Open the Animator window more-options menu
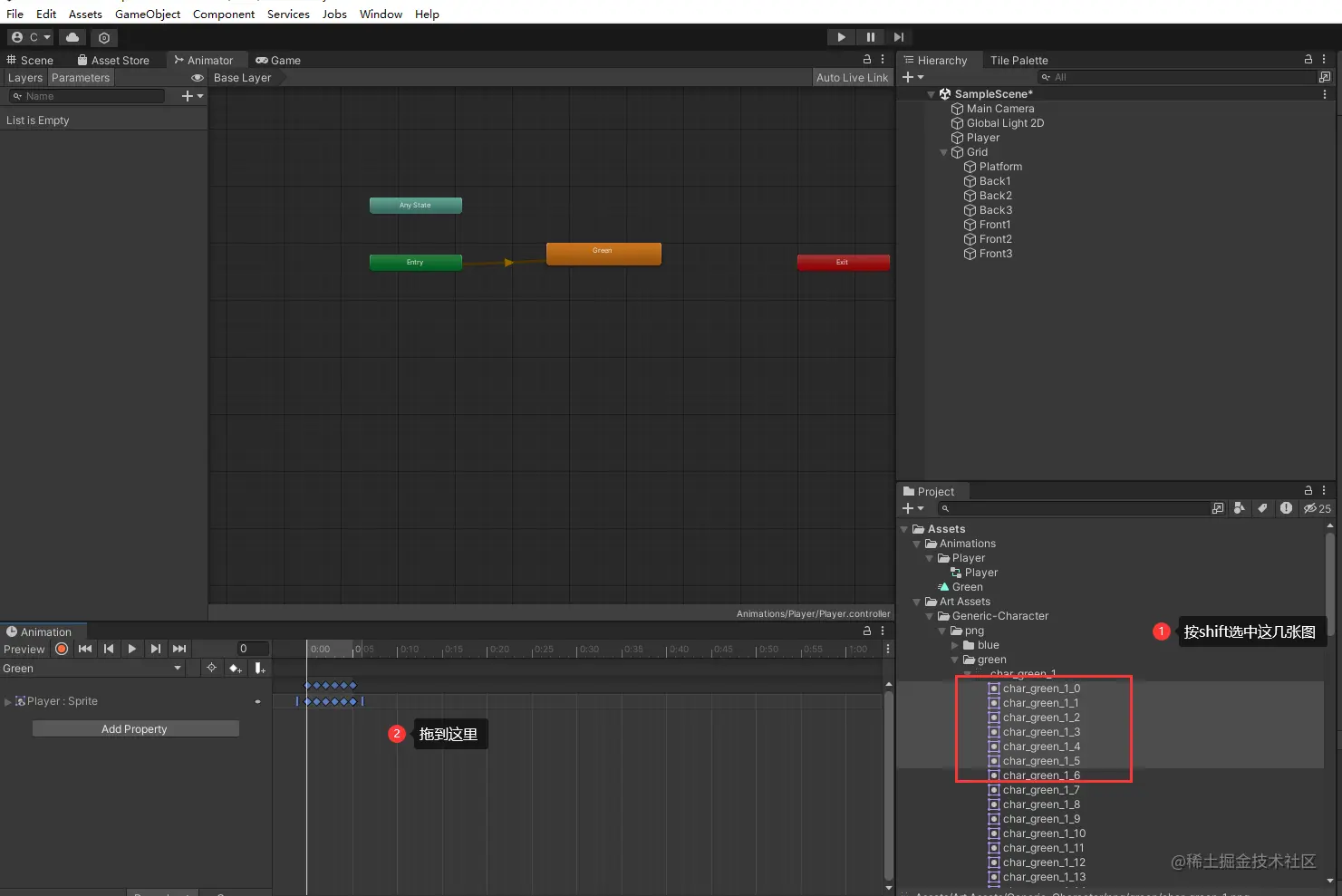1342x896 pixels. (883, 60)
